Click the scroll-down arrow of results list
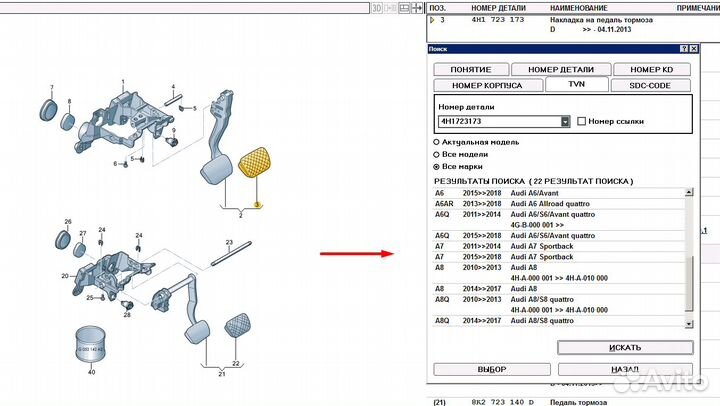 (x=688, y=323)
